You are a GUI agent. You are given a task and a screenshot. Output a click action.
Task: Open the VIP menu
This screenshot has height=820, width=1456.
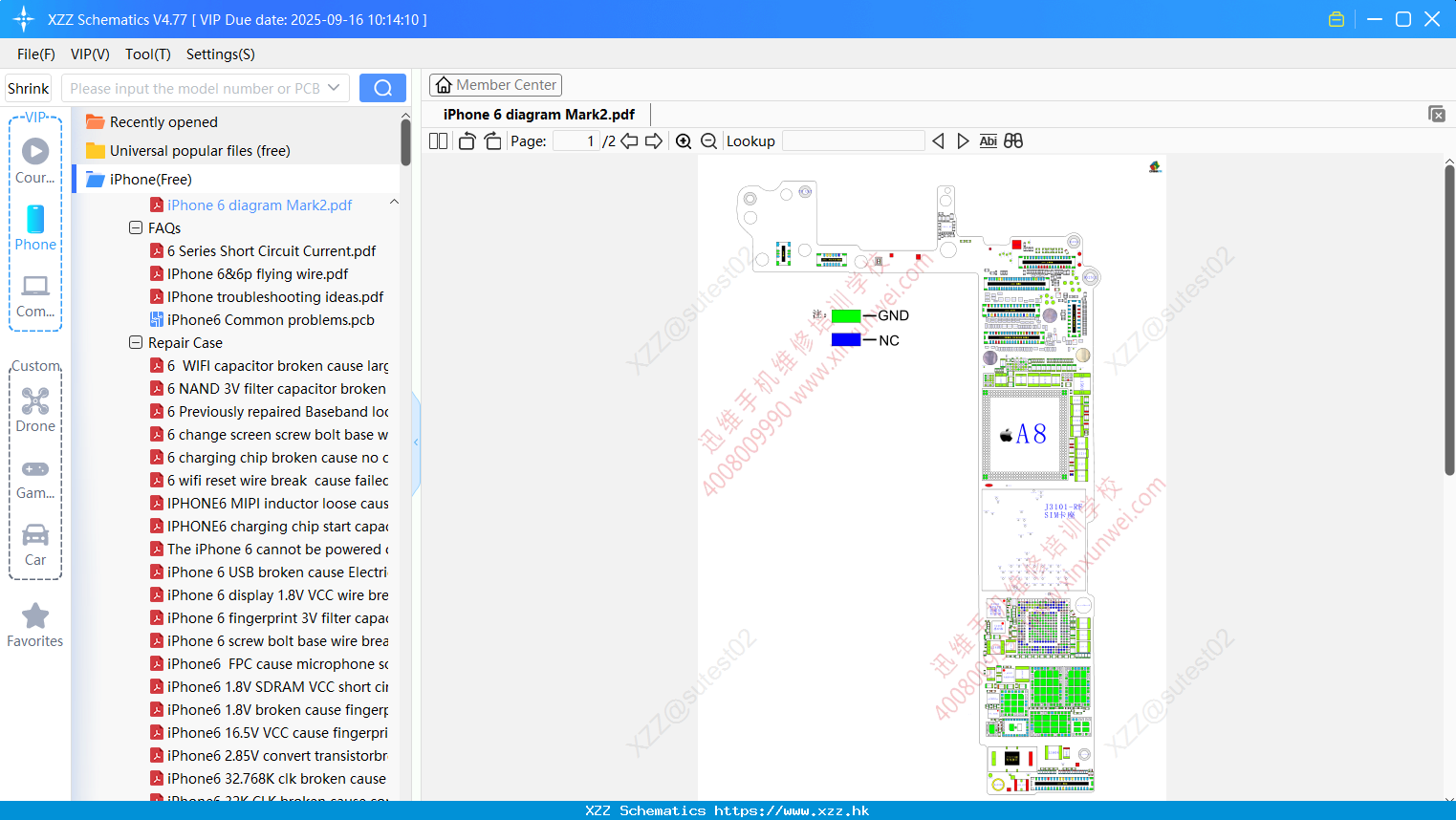90,54
